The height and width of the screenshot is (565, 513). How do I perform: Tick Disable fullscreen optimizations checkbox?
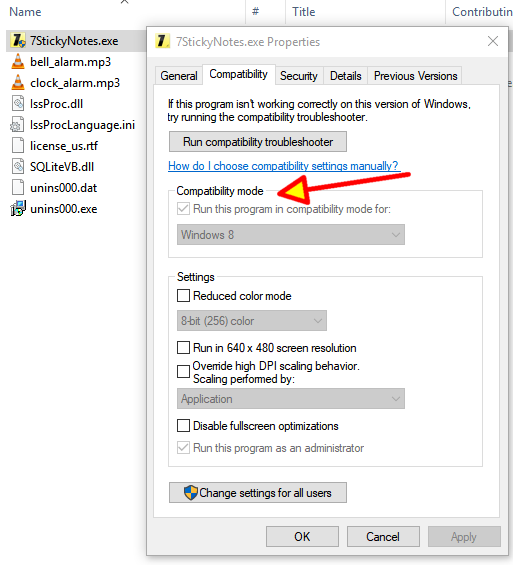click(183, 426)
